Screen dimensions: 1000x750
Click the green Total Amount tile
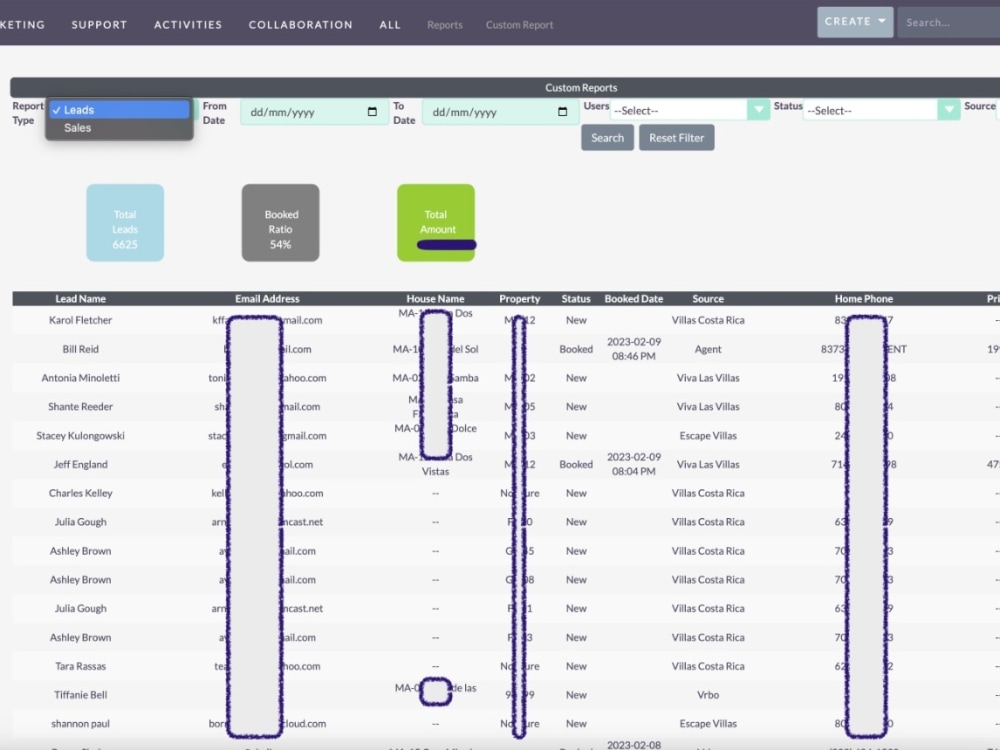pos(437,222)
